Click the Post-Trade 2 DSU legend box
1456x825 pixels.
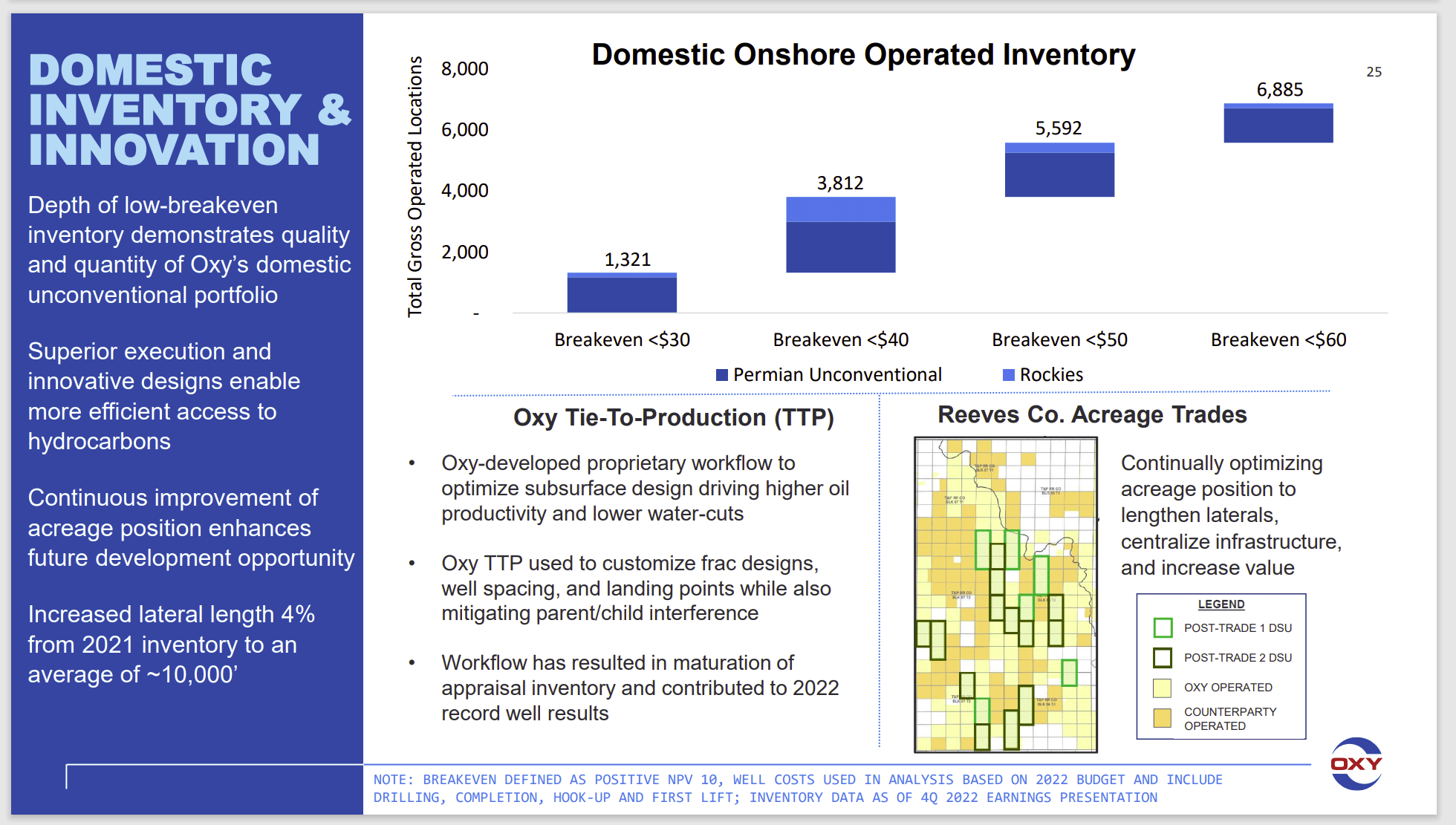[x=1163, y=658]
